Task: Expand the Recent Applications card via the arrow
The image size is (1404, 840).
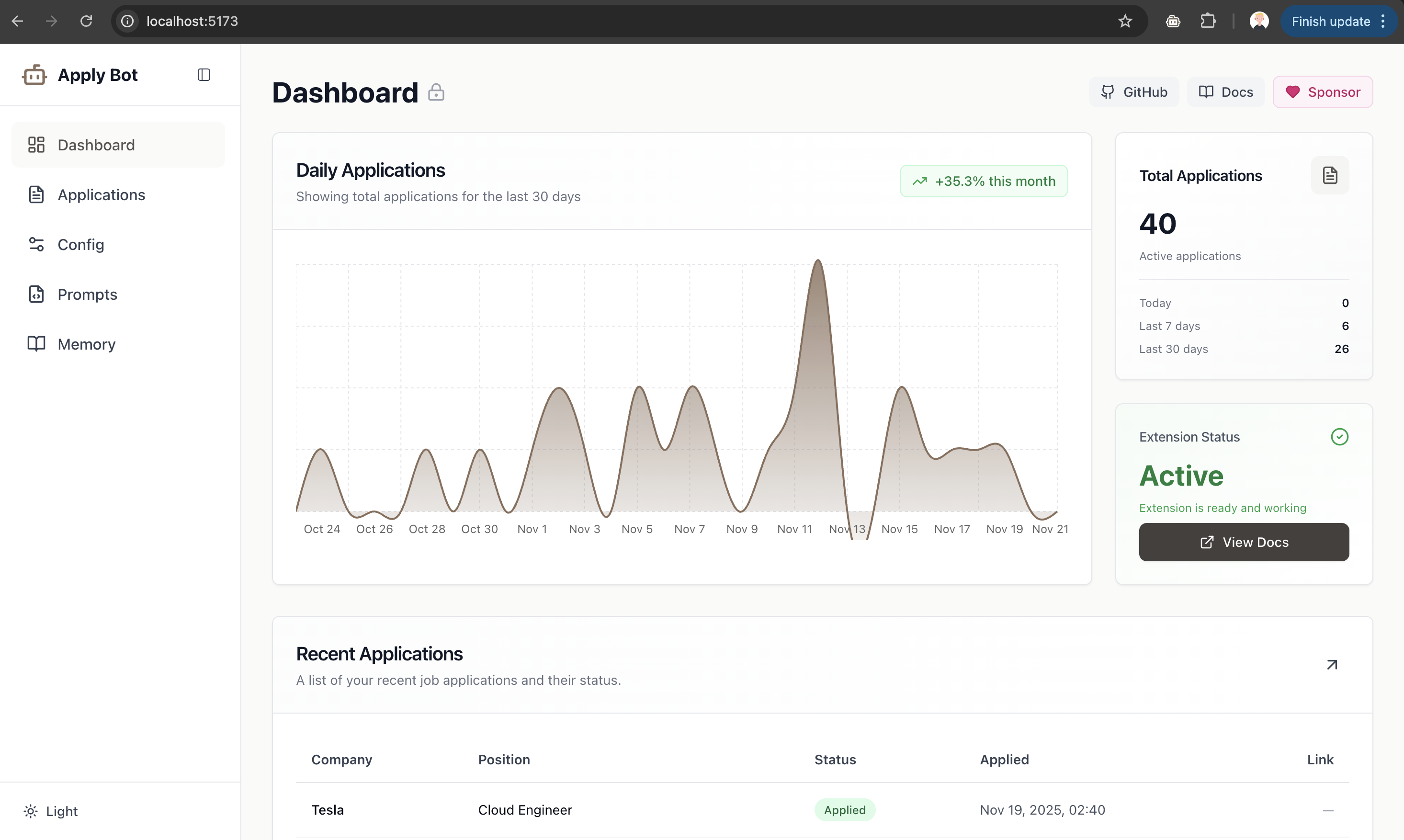Action: pyautogui.click(x=1332, y=665)
